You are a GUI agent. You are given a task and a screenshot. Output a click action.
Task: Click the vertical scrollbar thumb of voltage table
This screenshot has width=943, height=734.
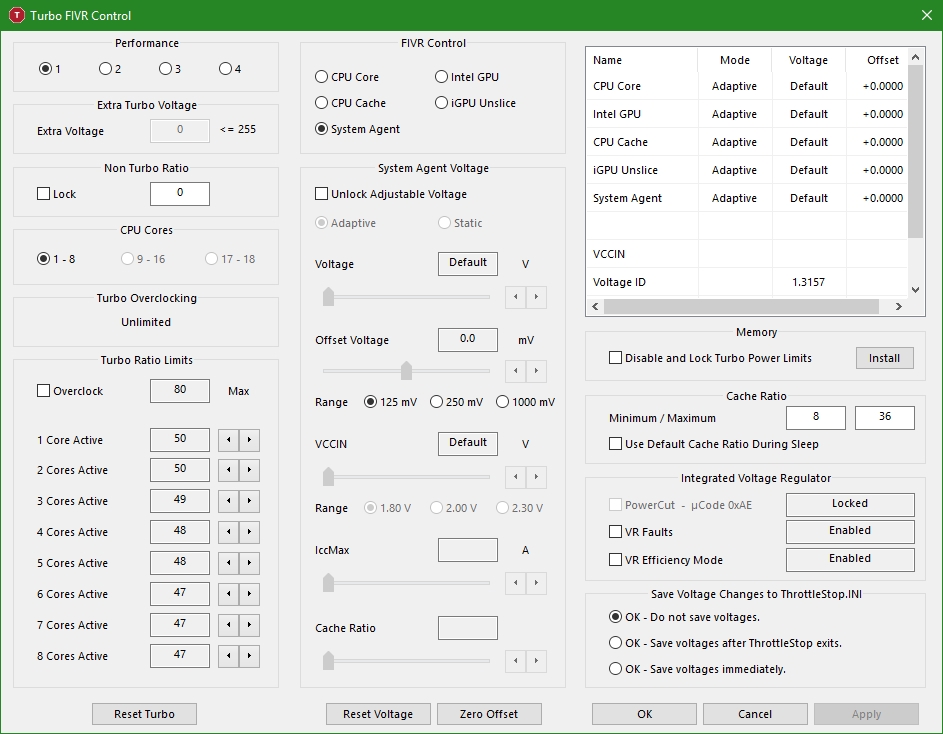[915, 152]
